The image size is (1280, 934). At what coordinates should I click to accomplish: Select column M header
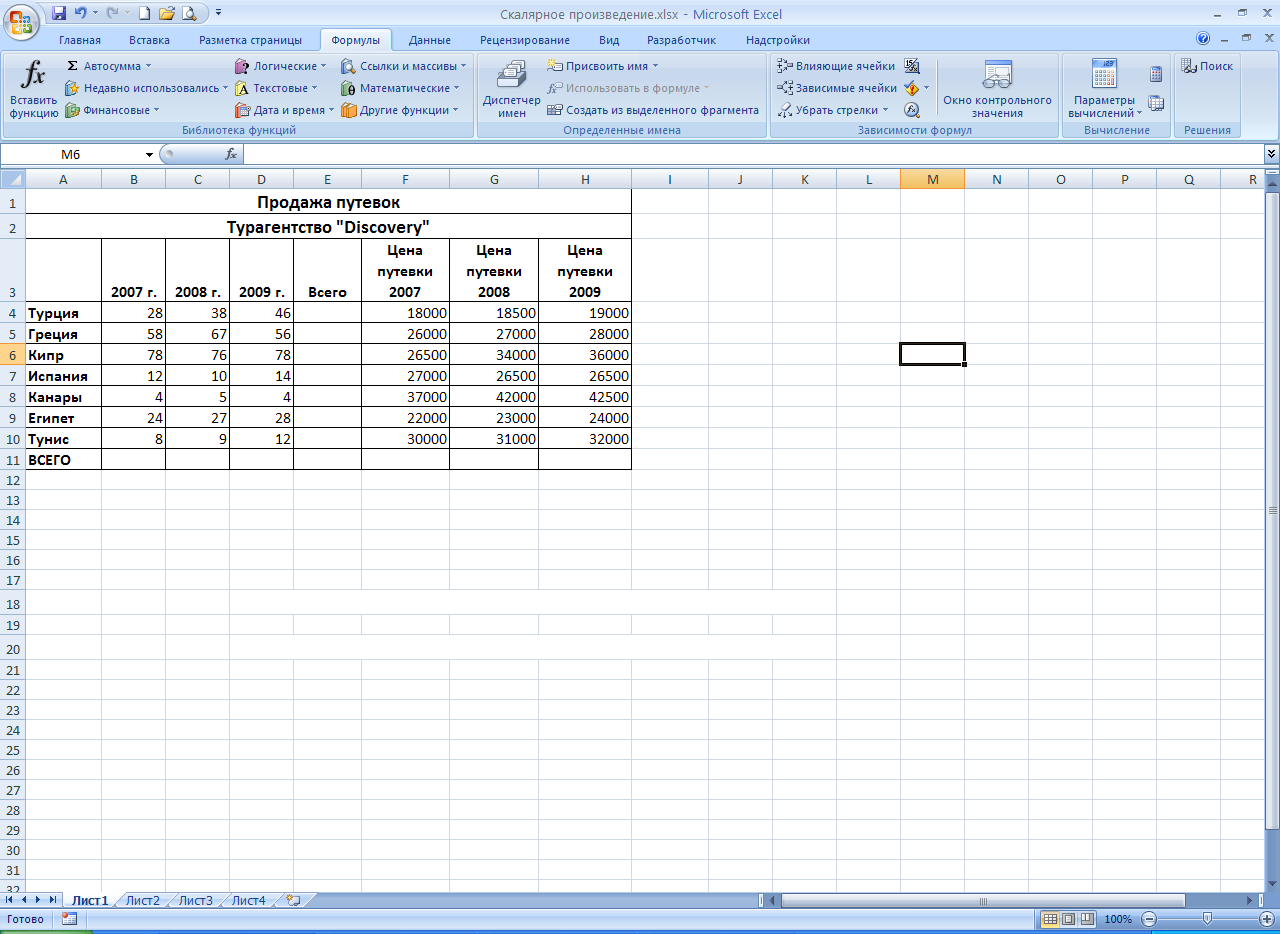pyautogui.click(x=932, y=179)
